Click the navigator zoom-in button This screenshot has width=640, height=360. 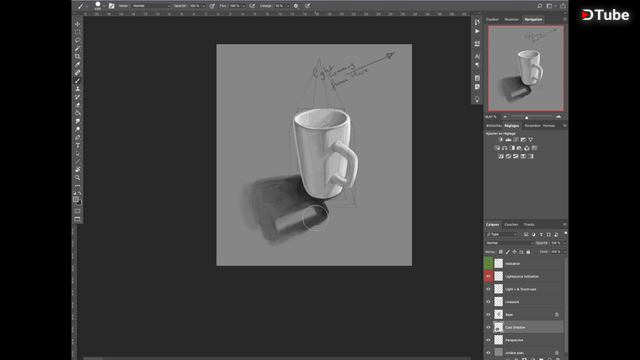(558, 117)
